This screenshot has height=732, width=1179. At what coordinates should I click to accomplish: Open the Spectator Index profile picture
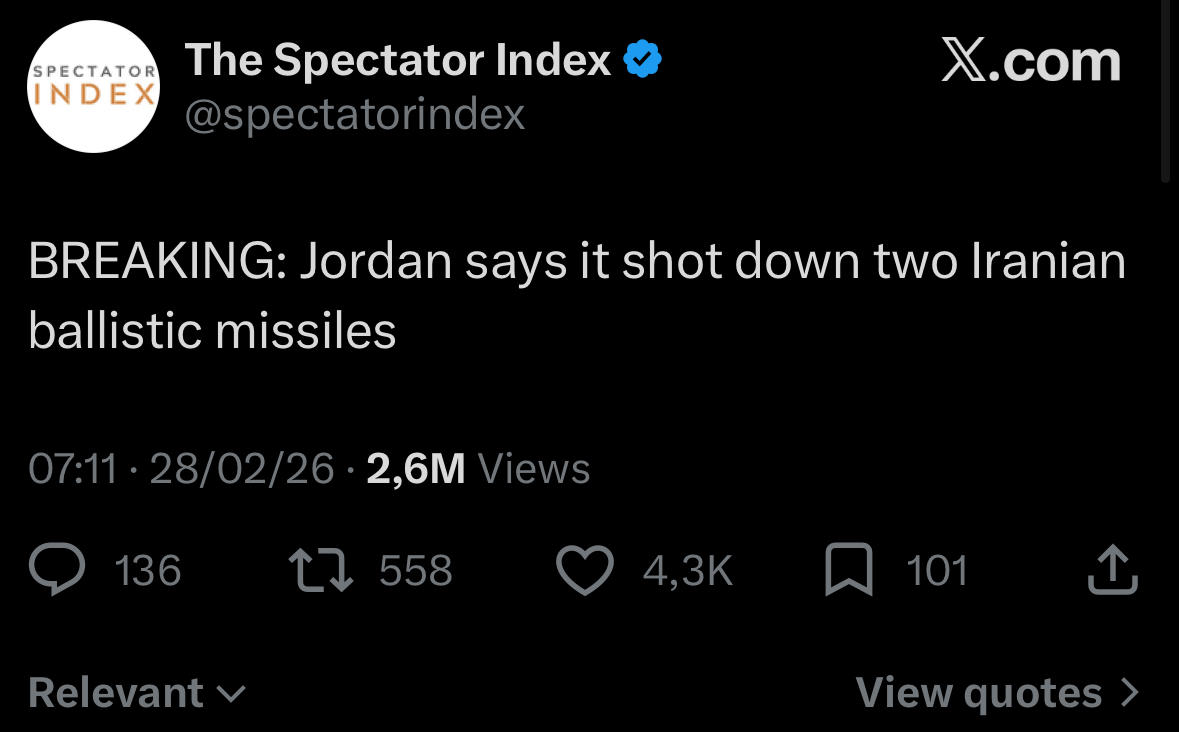point(93,86)
